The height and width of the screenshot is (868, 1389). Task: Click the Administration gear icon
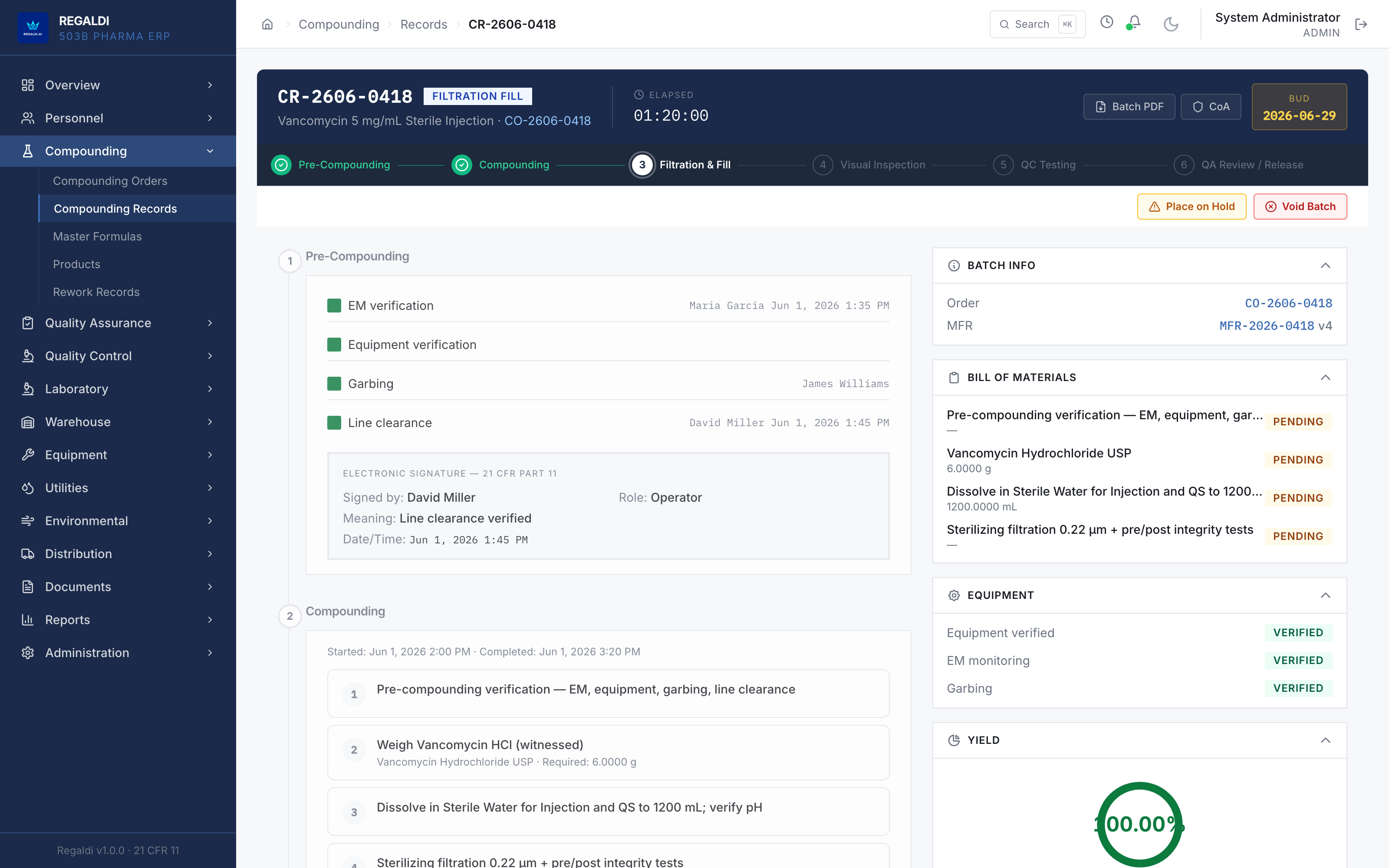pos(27,653)
